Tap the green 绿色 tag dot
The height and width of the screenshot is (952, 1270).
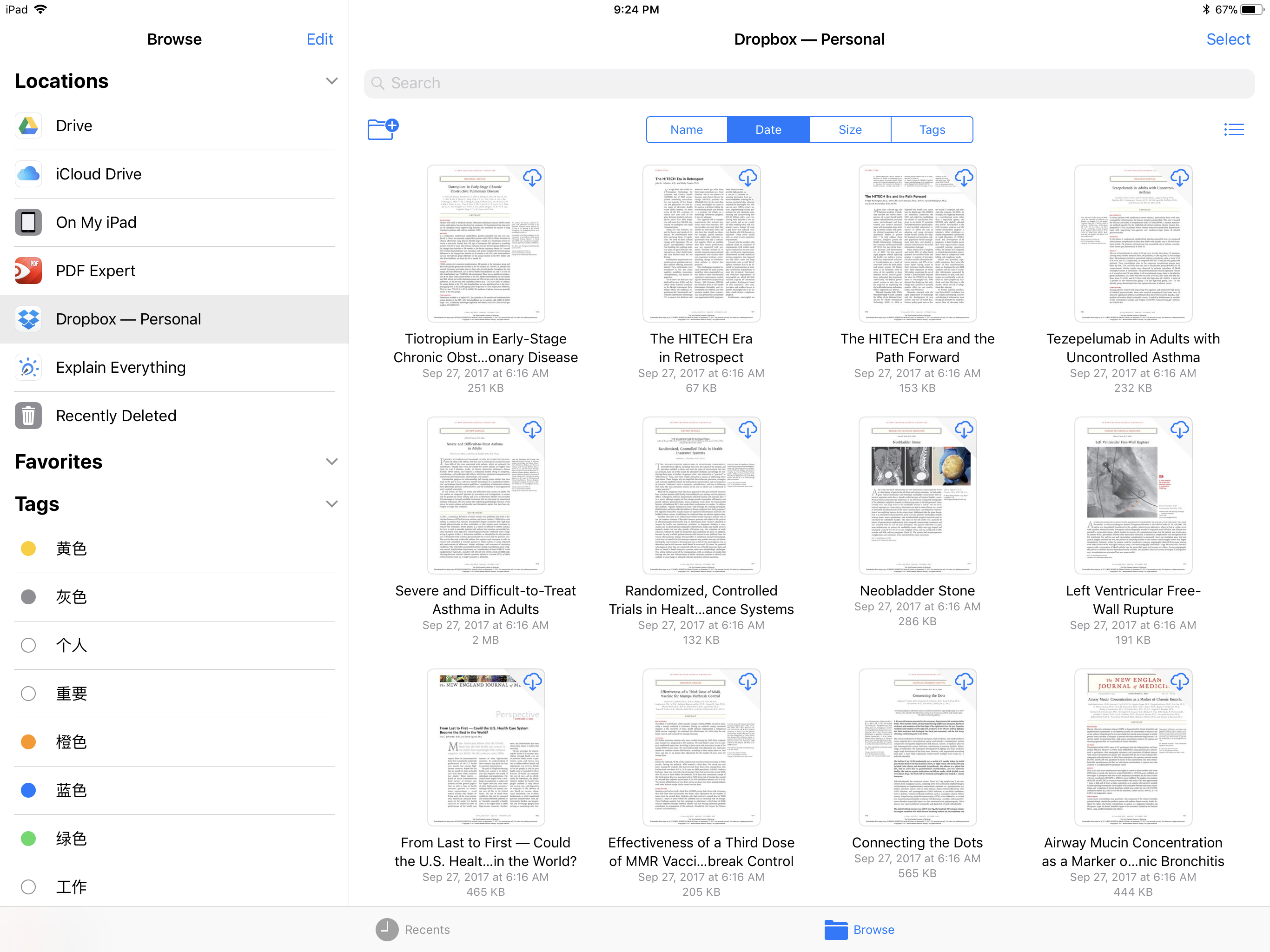point(28,839)
